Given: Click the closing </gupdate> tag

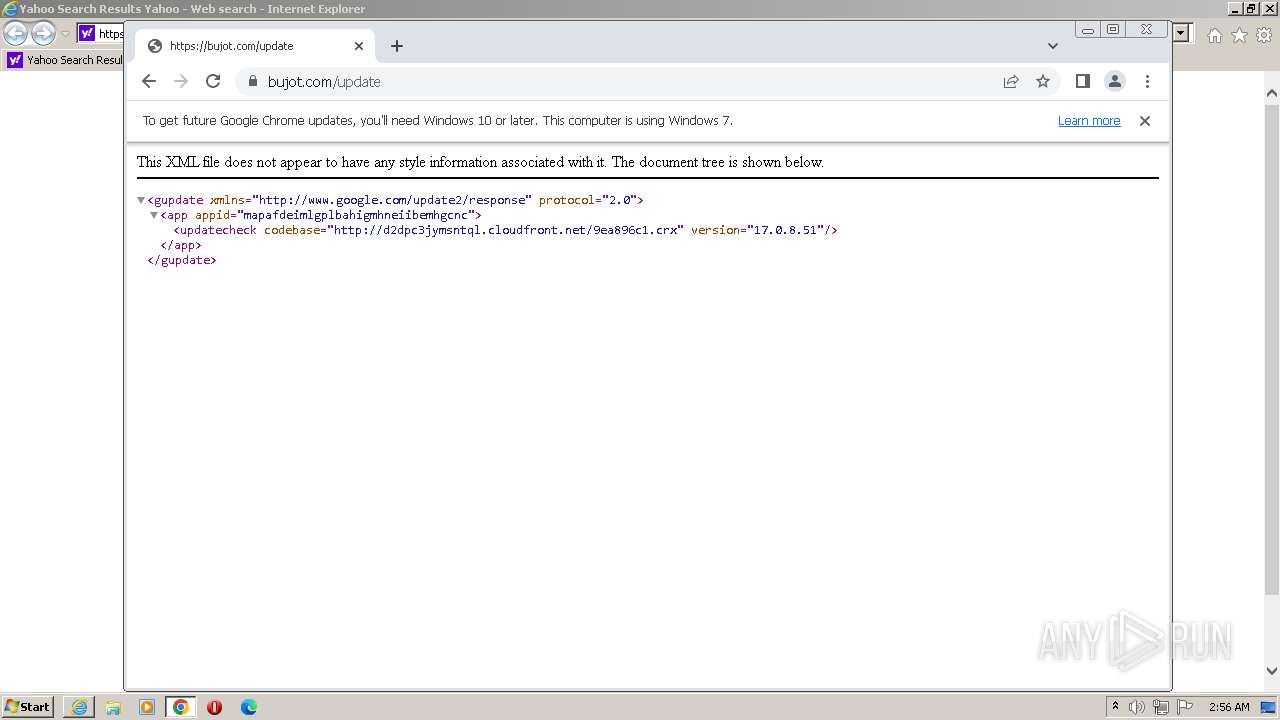Looking at the screenshot, I should click(182, 260).
